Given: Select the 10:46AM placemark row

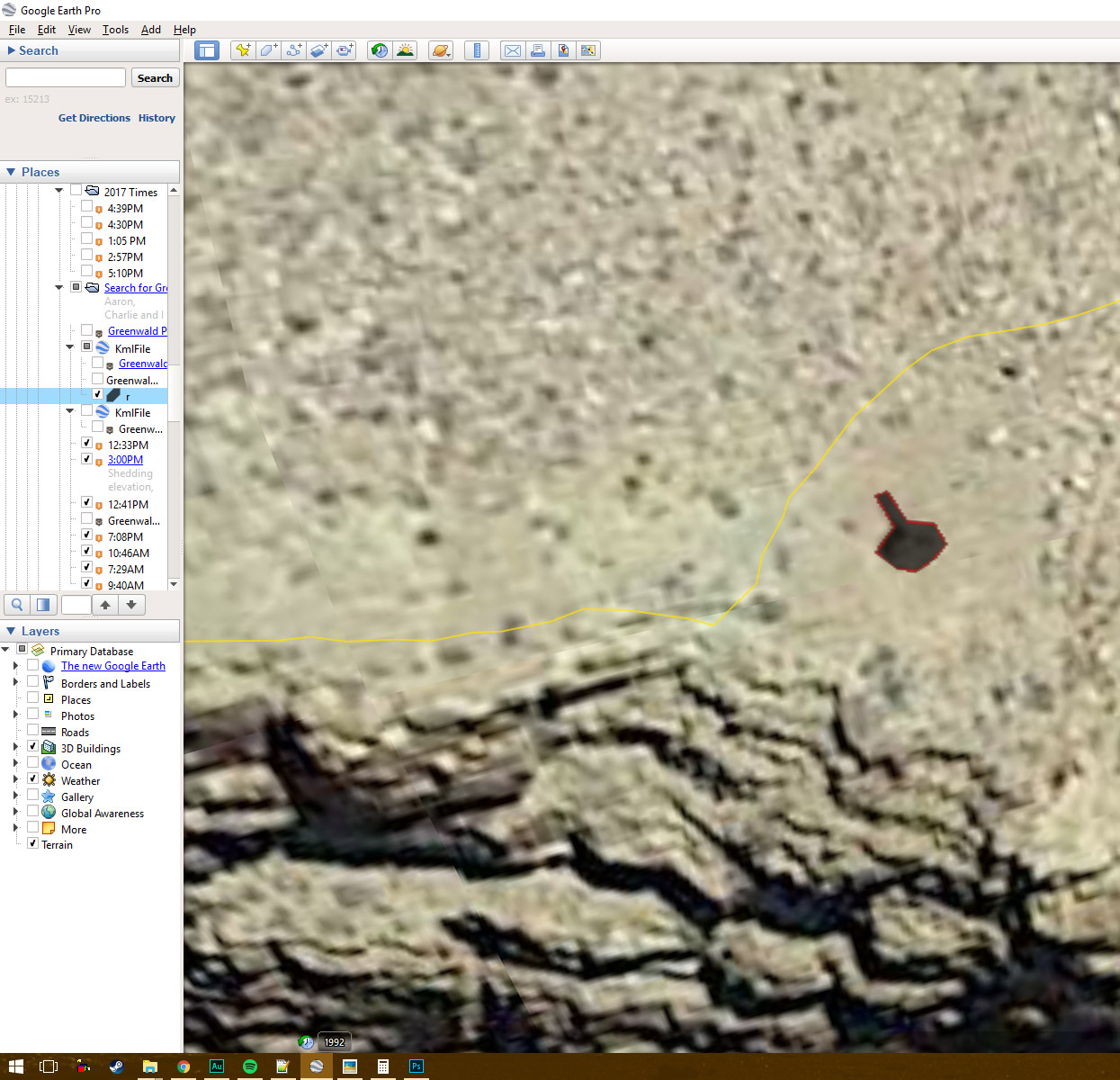Looking at the screenshot, I should [x=129, y=553].
